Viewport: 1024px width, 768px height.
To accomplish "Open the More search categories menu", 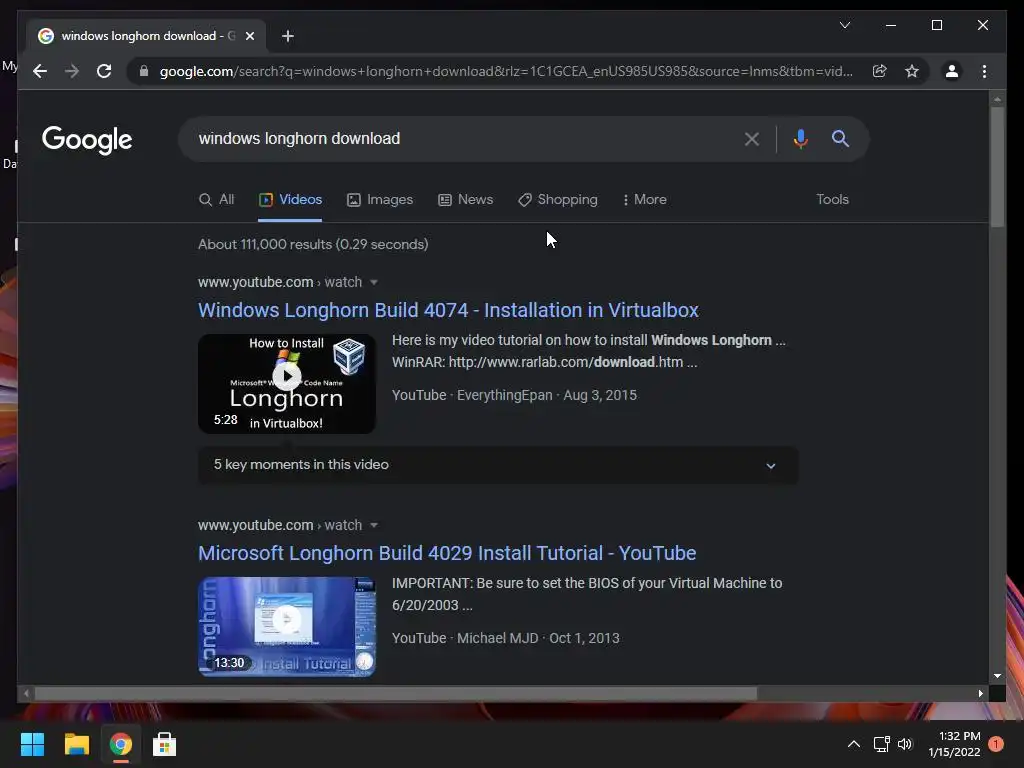I will [645, 200].
